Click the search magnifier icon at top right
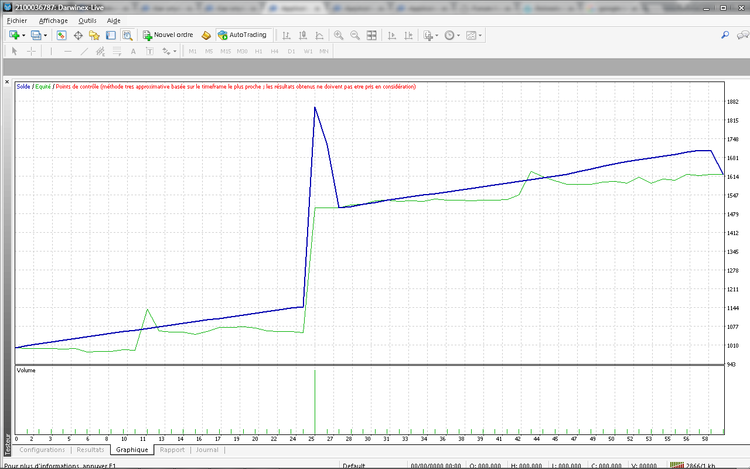 pyautogui.click(x=725, y=35)
